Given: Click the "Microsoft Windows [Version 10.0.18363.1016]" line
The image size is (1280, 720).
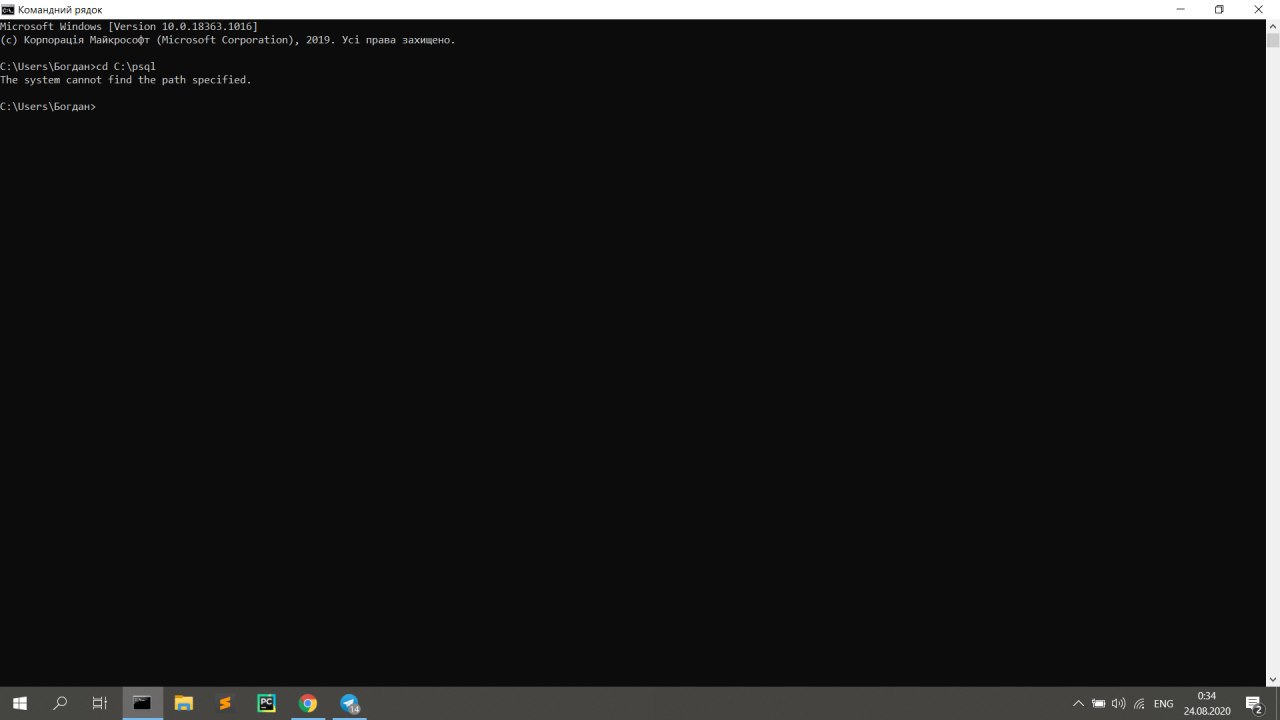Looking at the screenshot, I should 129,26.
